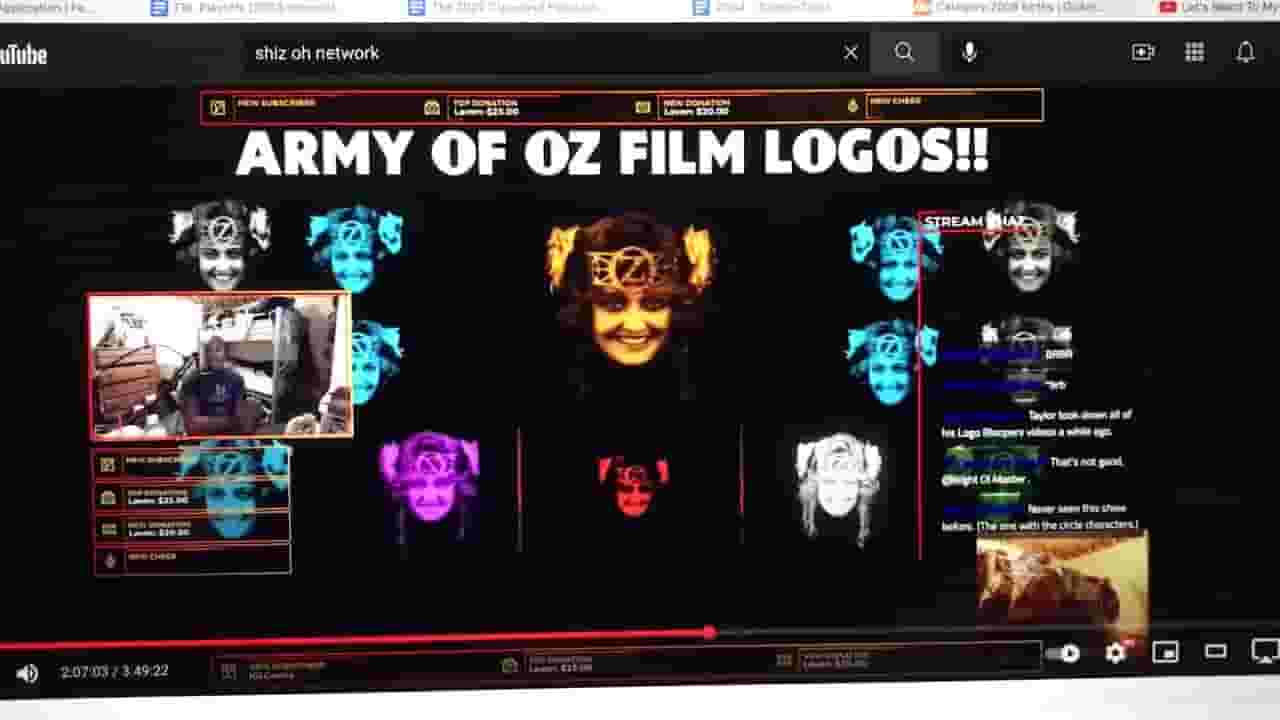
Task: Open the YouTube apps grid icon
Action: click(x=1194, y=53)
